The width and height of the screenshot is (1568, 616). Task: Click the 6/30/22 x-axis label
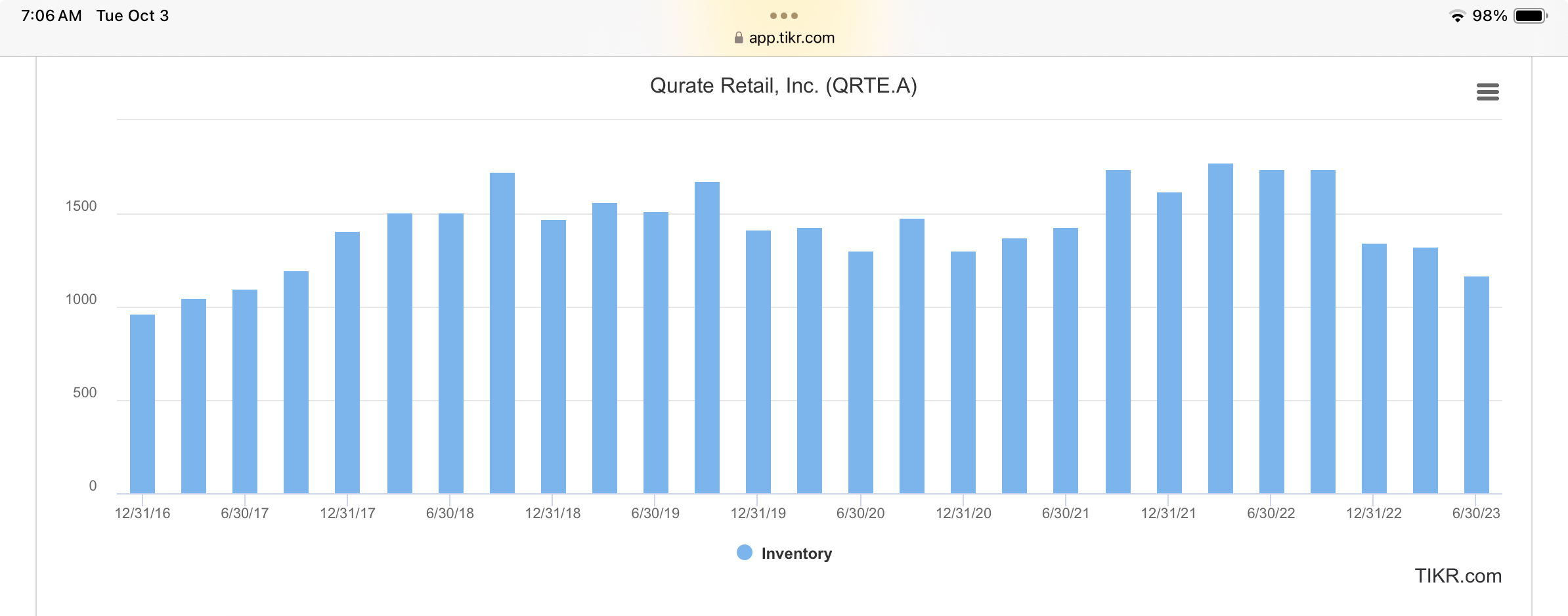click(x=1271, y=514)
